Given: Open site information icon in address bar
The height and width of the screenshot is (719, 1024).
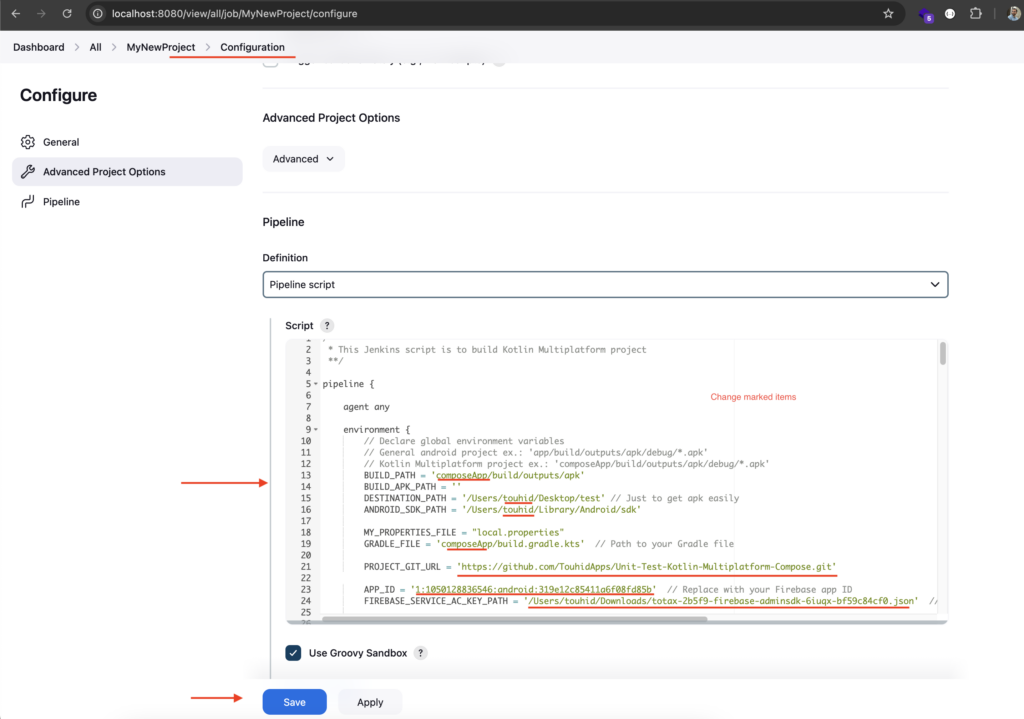Looking at the screenshot, I should [x=97, y=13].
